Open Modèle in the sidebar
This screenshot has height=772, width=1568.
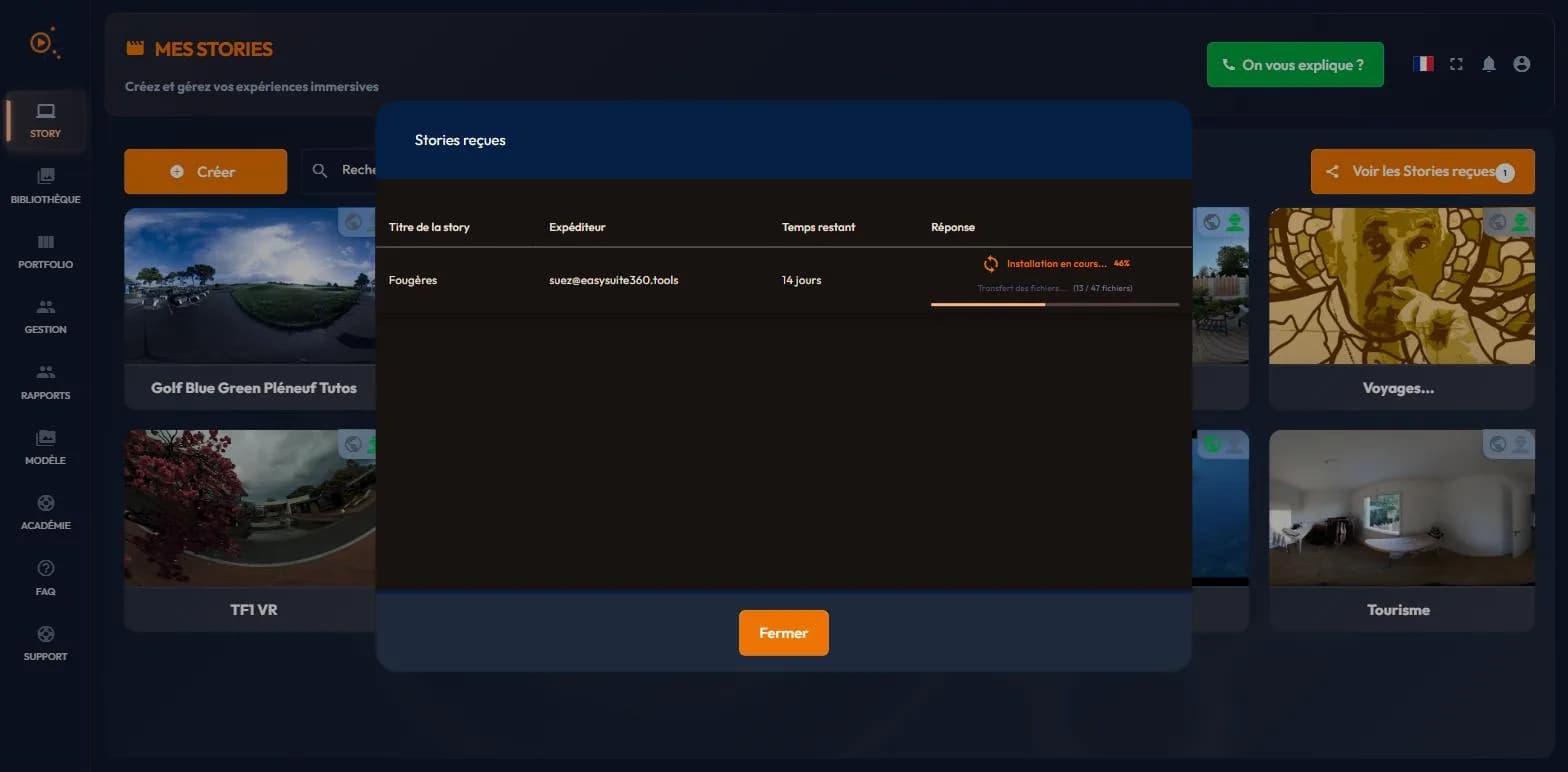pos(45,448)
